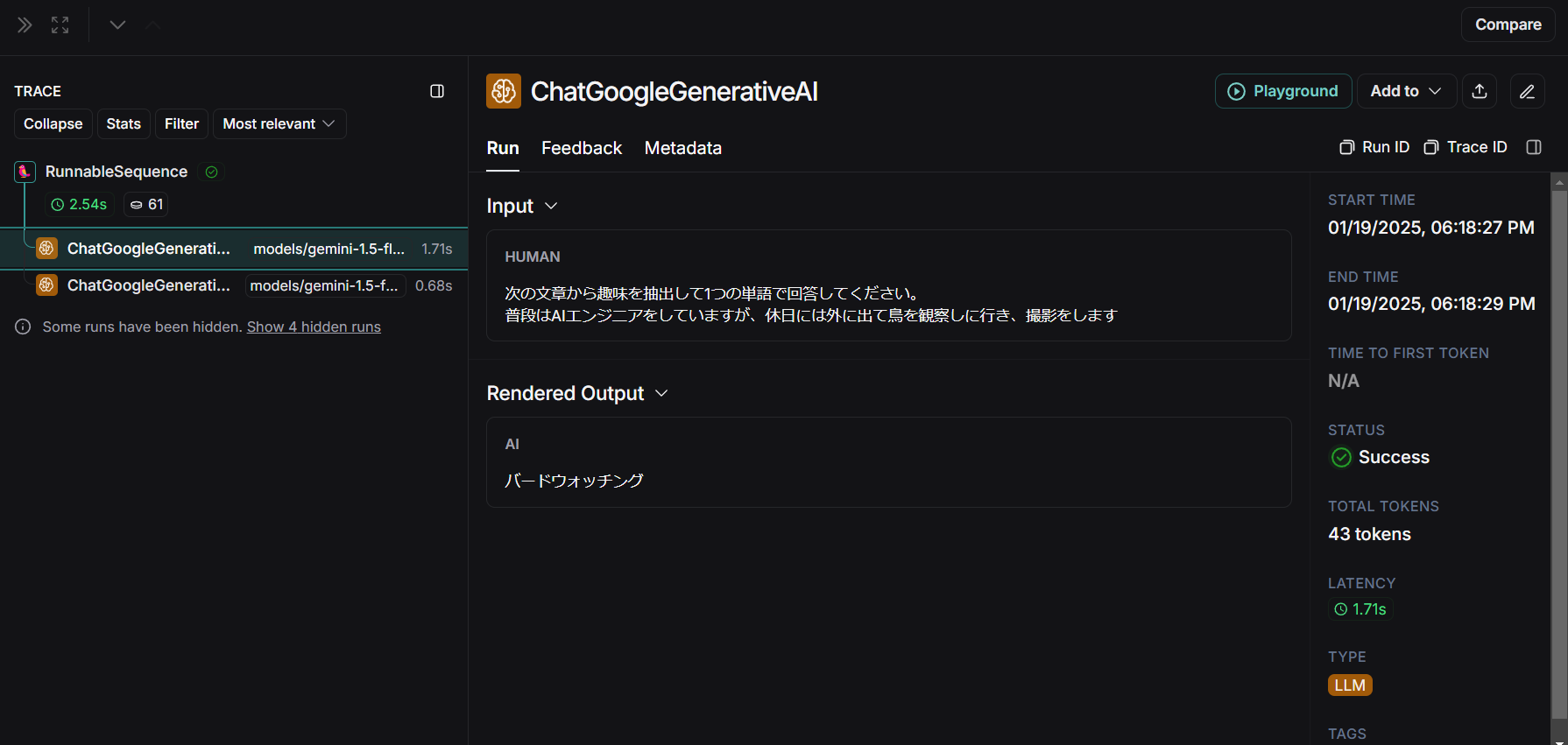Click the fullscreen expand icon
The image size is (1568, 745).
pos(60,25)
